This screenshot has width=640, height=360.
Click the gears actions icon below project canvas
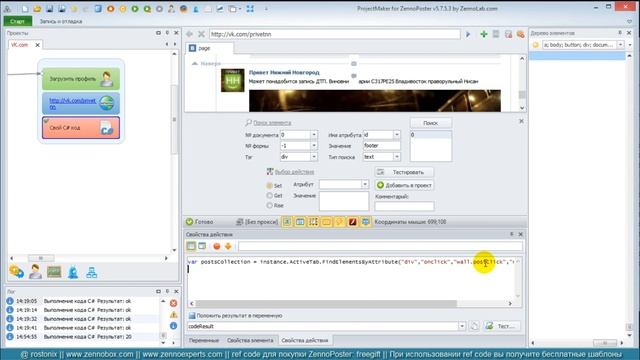[16, 272]
